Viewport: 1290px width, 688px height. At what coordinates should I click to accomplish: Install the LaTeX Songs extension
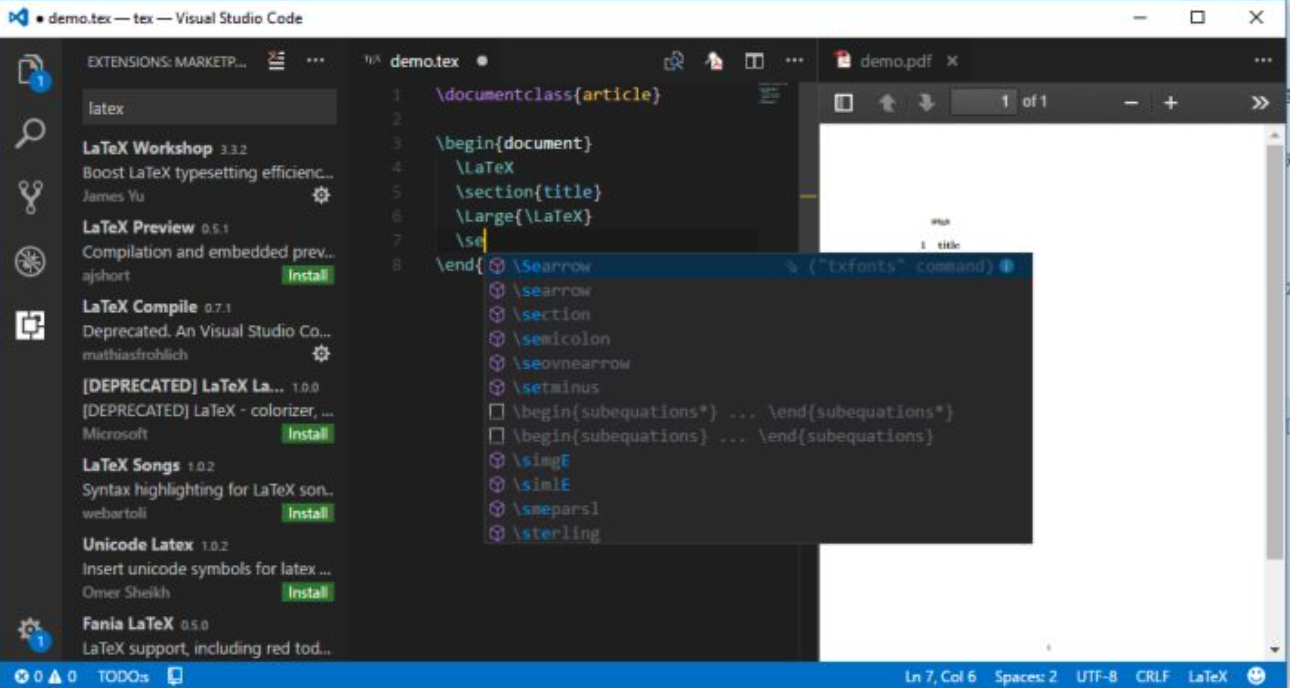(x=307, y=513)
